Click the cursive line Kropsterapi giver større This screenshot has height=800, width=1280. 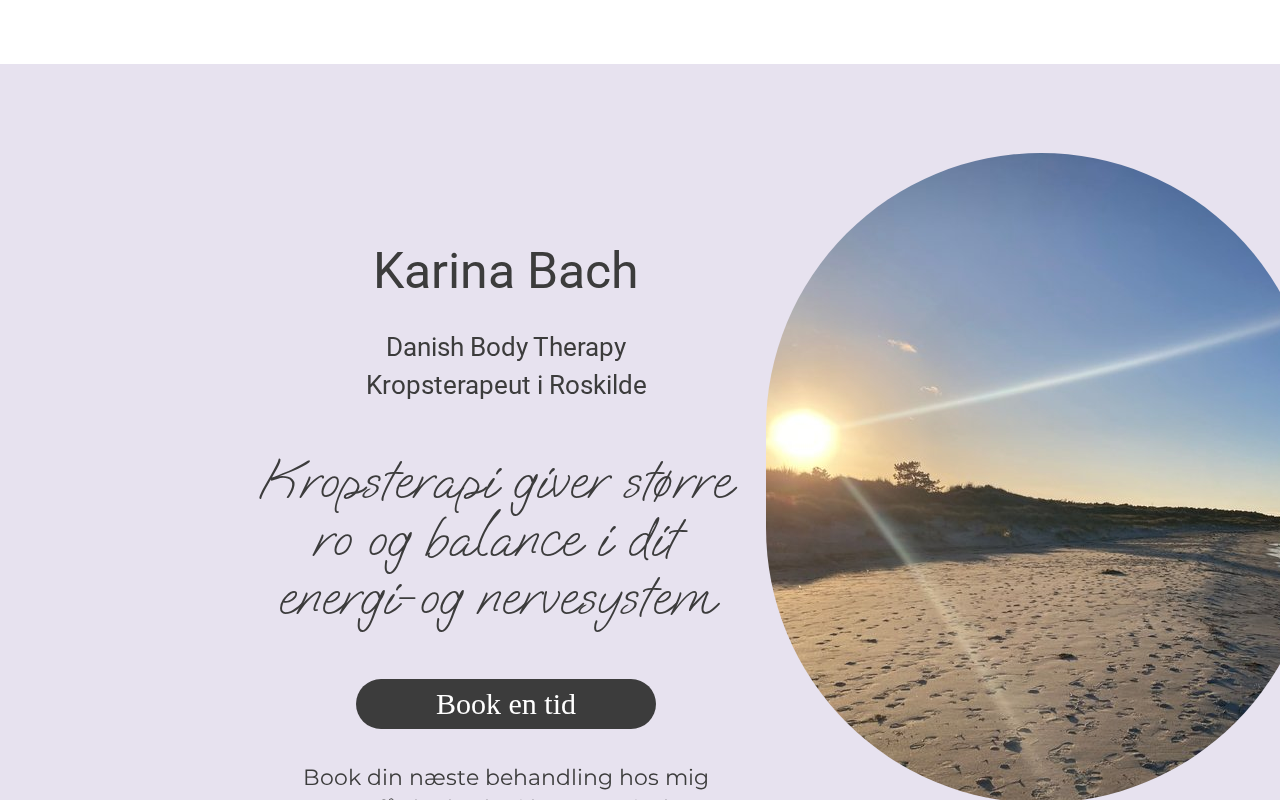(x=497, y=484)
